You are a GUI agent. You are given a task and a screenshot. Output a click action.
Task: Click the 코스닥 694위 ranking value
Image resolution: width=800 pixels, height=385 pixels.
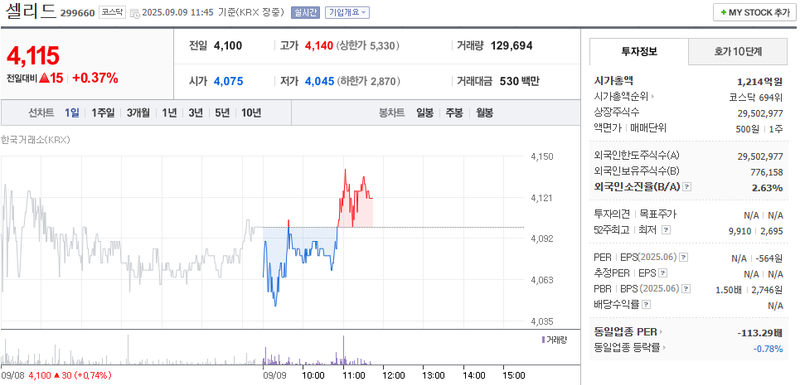point(757,97)
